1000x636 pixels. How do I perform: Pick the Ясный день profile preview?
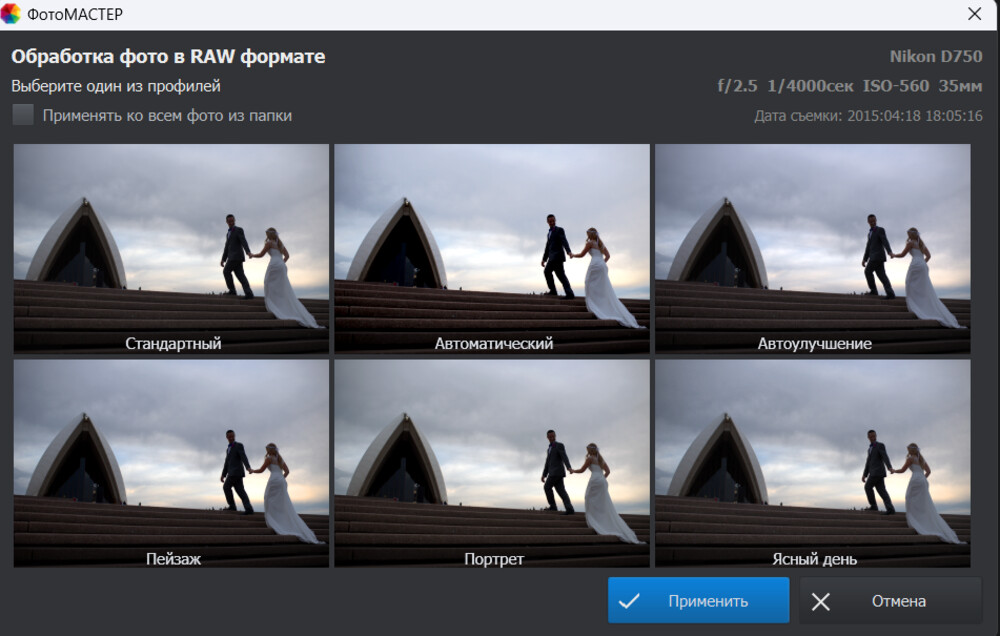[812, 463]
